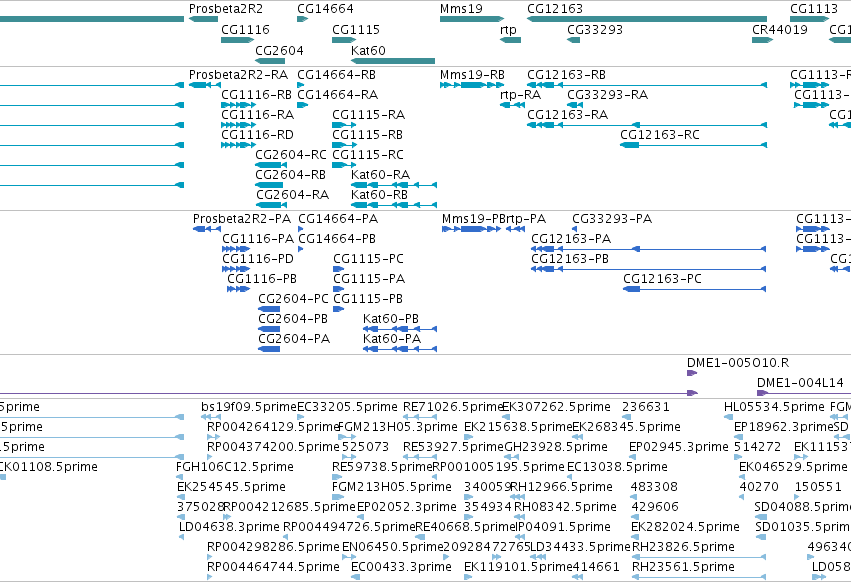Click the Prosbeta2R2-PA protein label

(242, 219)
